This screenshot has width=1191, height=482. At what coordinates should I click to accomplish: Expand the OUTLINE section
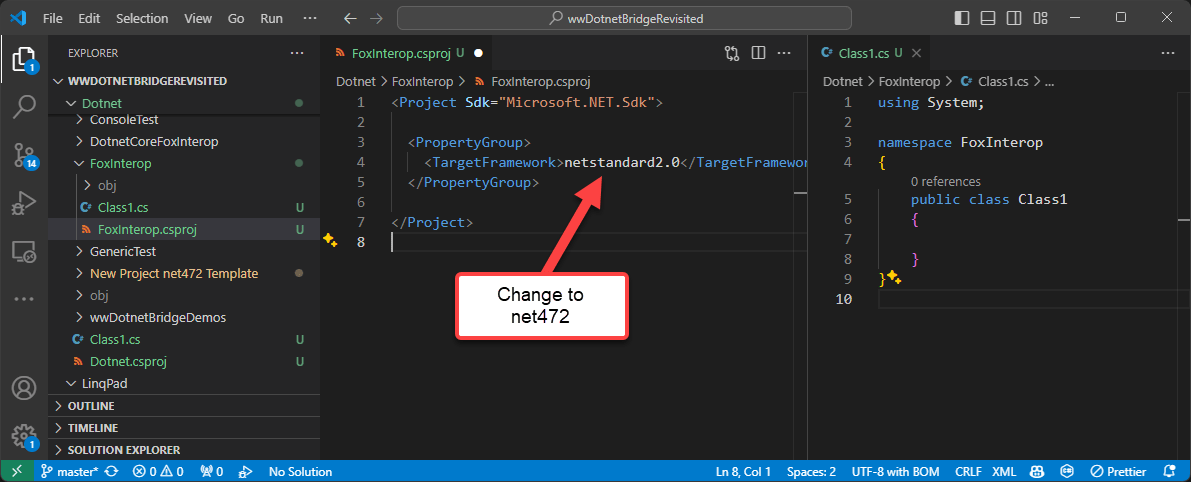pos(90,406)
